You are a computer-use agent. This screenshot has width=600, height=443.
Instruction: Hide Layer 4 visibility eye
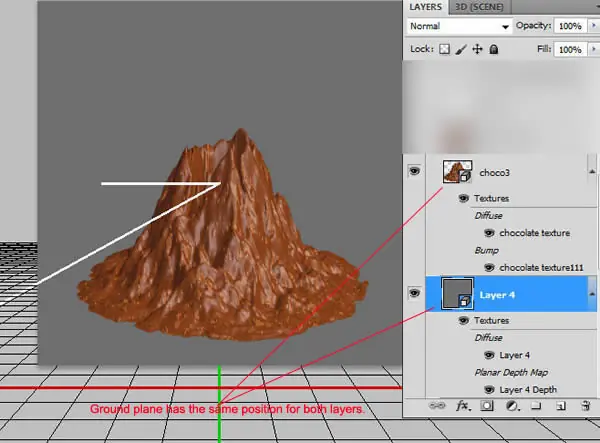[414, 293]
